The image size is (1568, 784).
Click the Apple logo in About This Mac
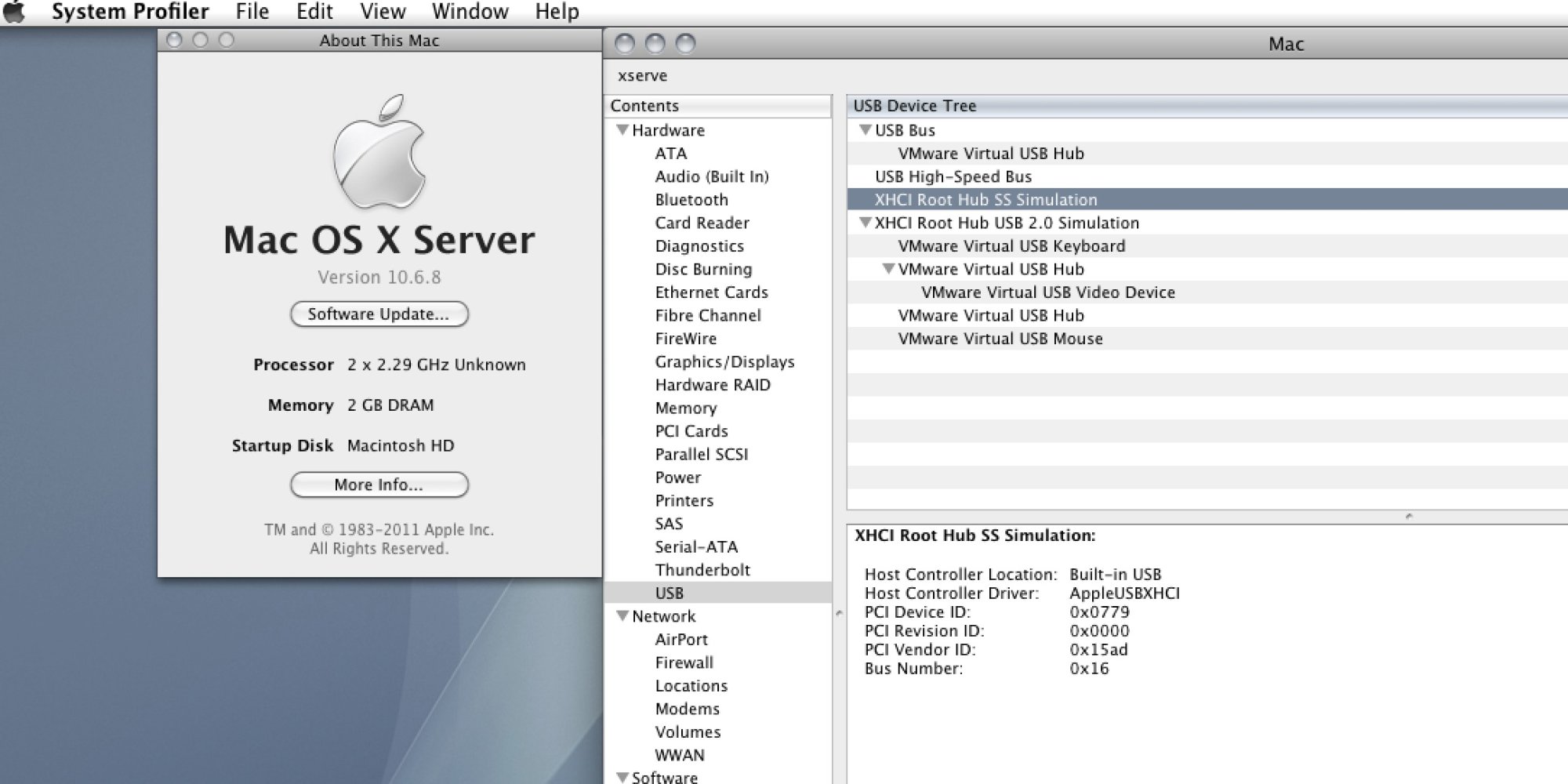(379, 152)
